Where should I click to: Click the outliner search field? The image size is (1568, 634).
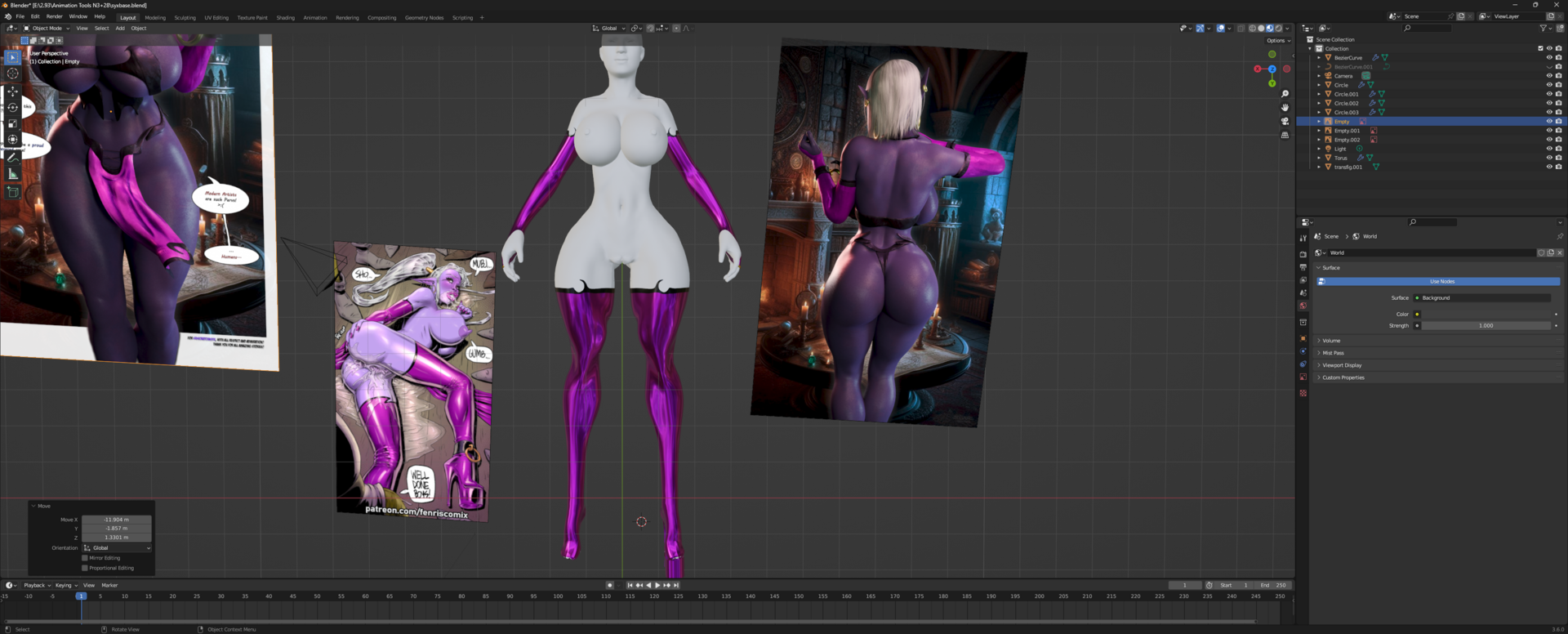click(x=1427, y=28)
